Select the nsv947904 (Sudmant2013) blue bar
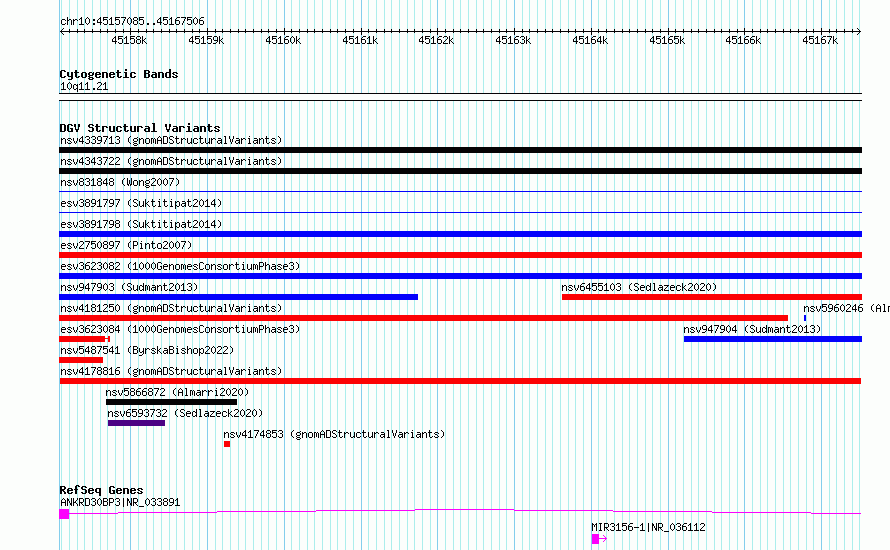890x550 pixels. tap(773, 339)
